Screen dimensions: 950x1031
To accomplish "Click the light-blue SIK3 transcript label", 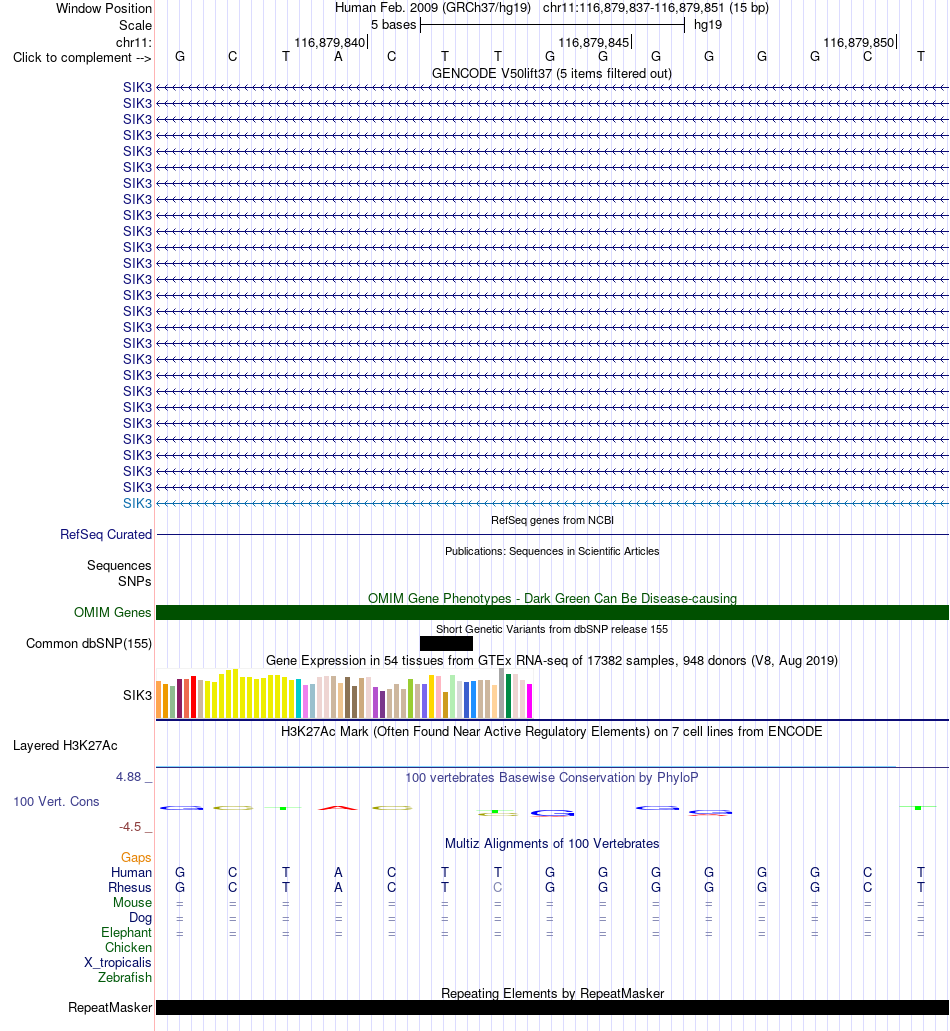I will click(137, 504).
